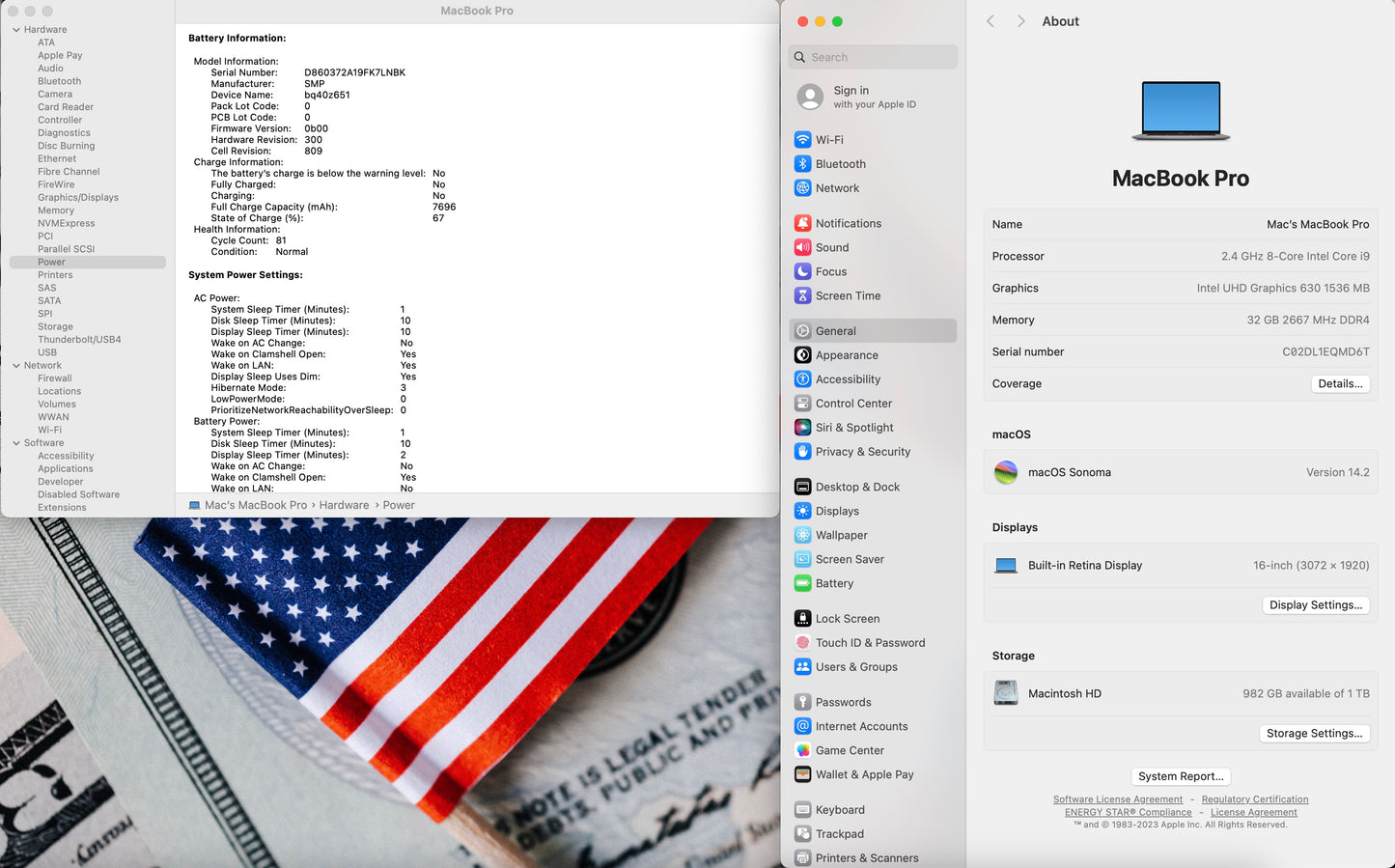The height and width of the screenshot is (868, 1395).
Task: Select the Game Center icon
Action: 802,750
